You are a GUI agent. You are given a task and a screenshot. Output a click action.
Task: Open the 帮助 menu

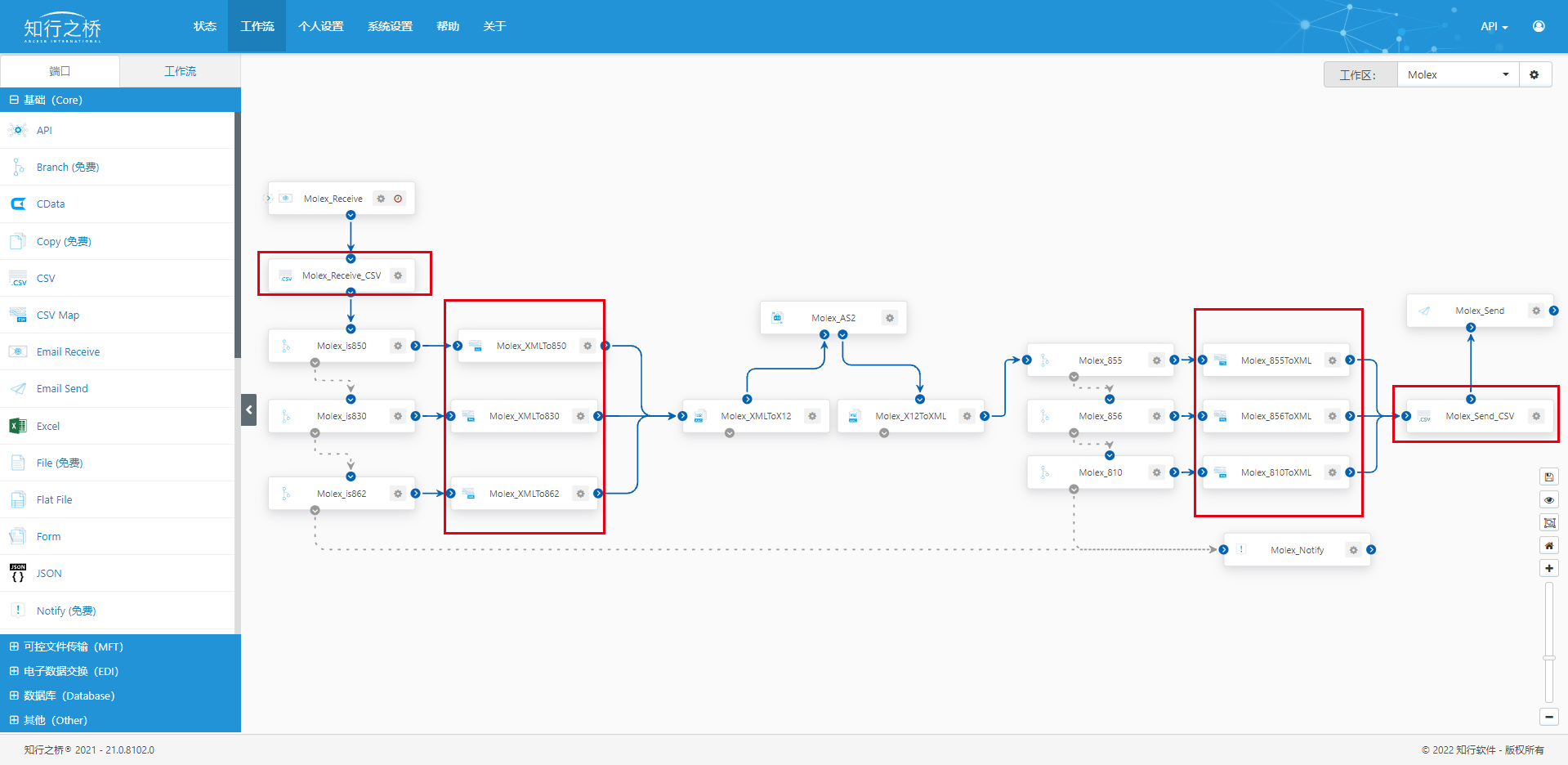click(448, 26)
